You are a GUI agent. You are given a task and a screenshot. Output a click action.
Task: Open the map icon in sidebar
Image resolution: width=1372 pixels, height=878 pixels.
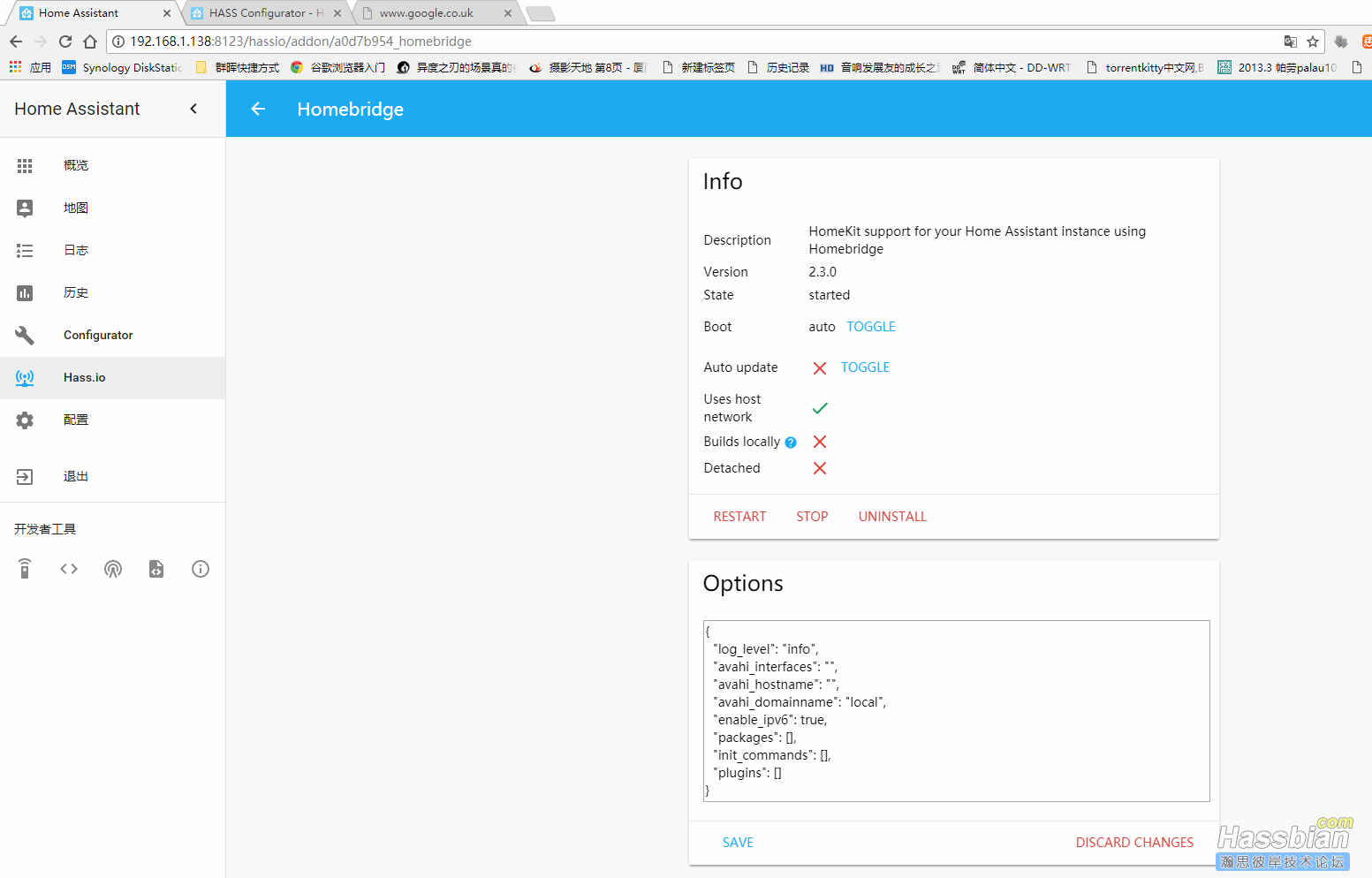(25, 208)
